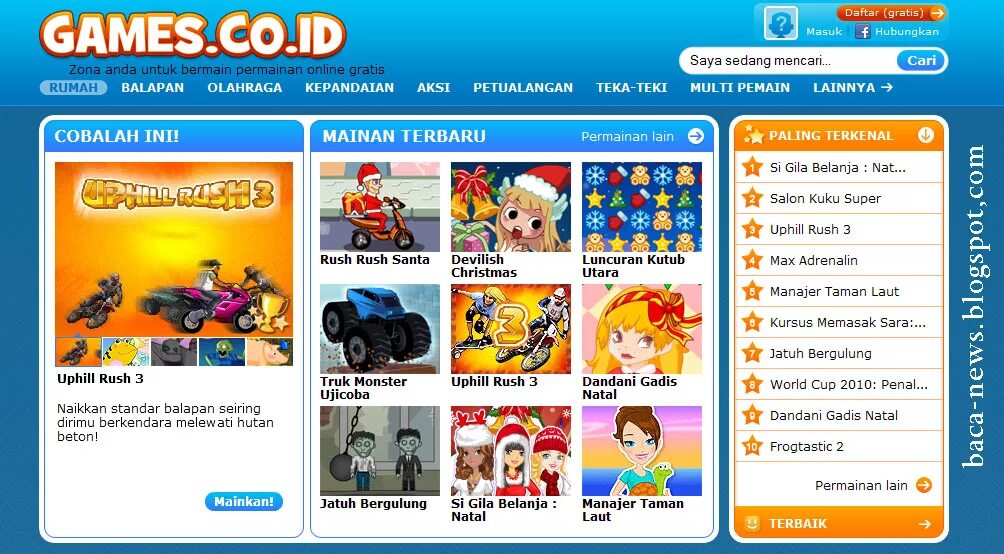Image resolution: width=1004 pixels, height=554 pixels.
Task: Click the search field Saya sedang mencari
Action: click(790, 61)
